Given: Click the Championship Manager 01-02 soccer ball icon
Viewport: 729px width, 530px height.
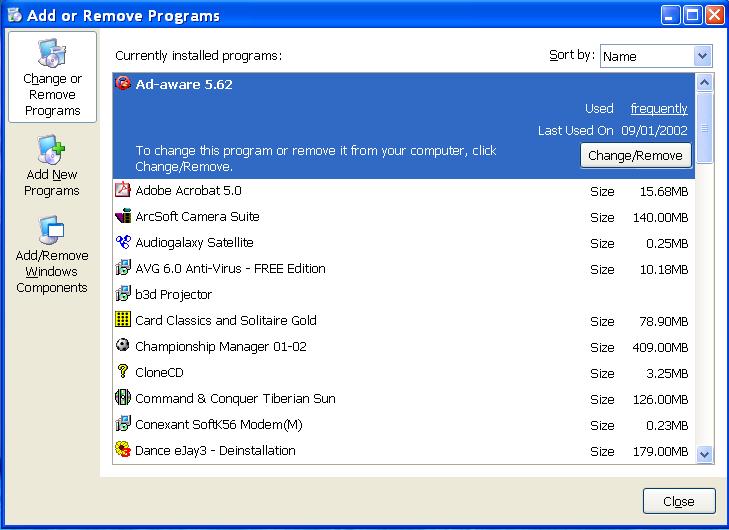Looking at the screenshot, I should click(123, 346).
